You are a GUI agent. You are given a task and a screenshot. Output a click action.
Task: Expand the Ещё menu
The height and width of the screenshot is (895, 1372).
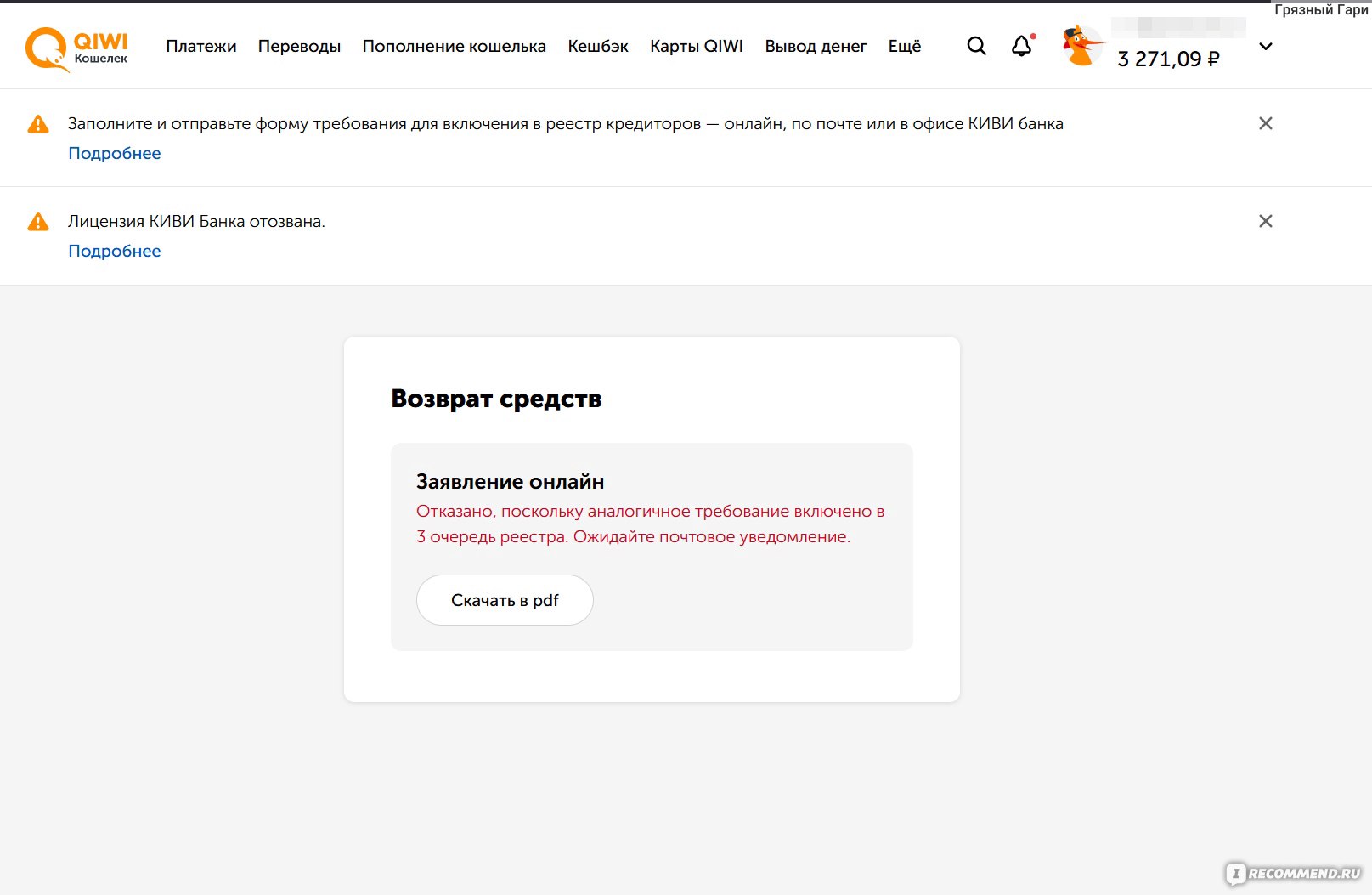(905, 46)
